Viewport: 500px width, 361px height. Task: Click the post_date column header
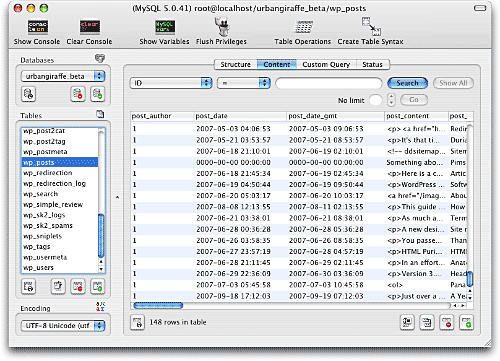(240, 116)
